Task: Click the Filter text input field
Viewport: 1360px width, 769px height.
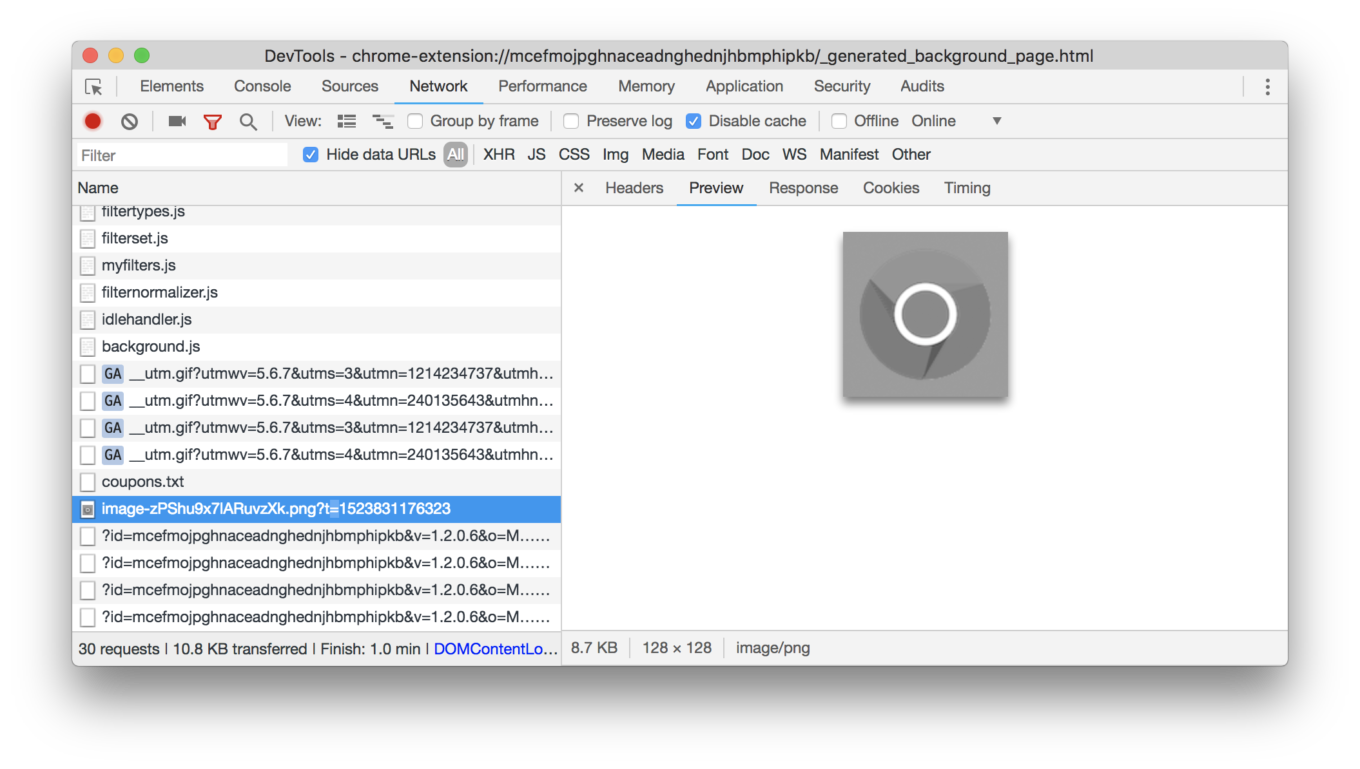Action: click(182, 155)
